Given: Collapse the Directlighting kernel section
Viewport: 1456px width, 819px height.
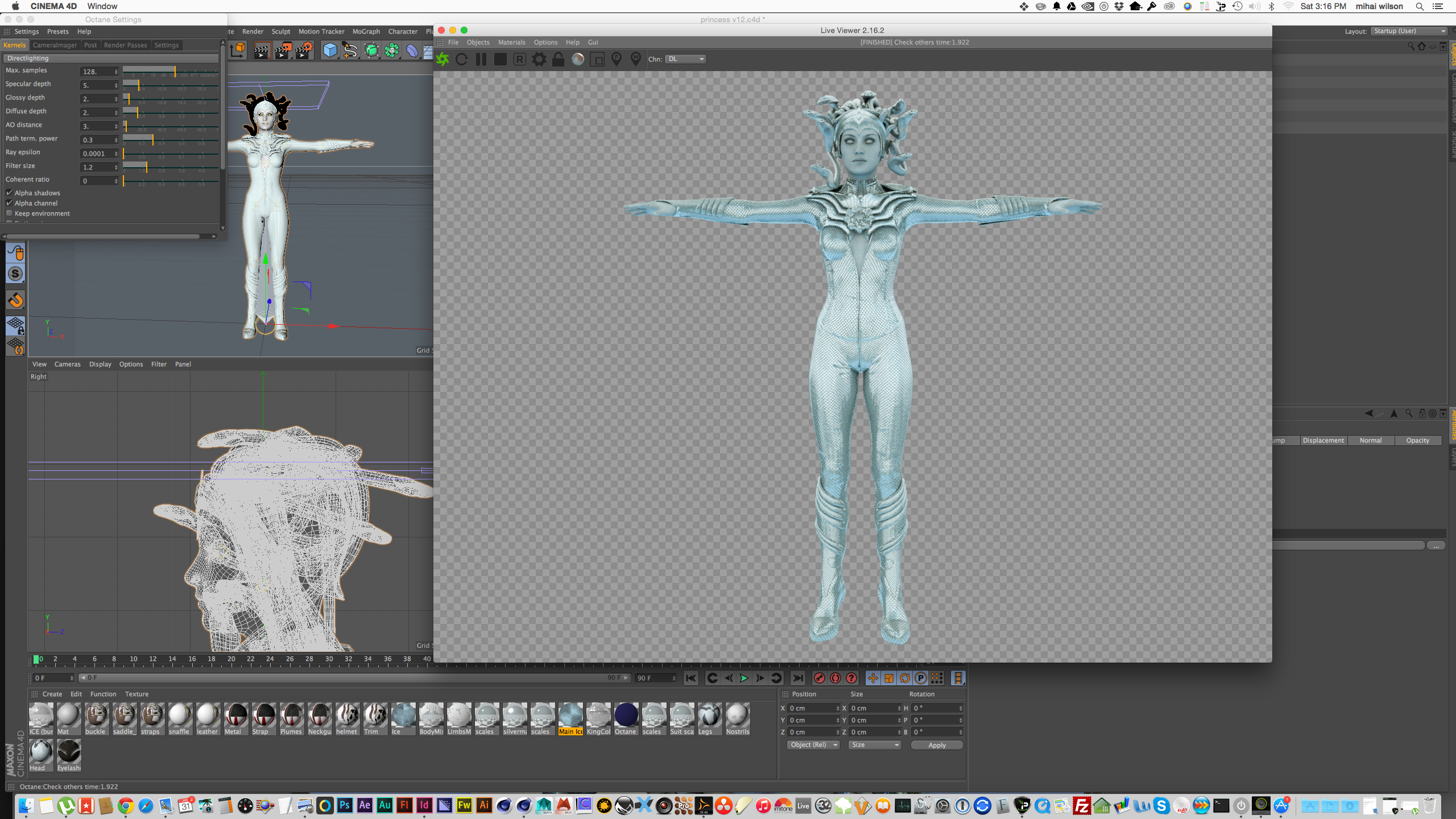Looking at the screenshot, I should tap(110, 58).
